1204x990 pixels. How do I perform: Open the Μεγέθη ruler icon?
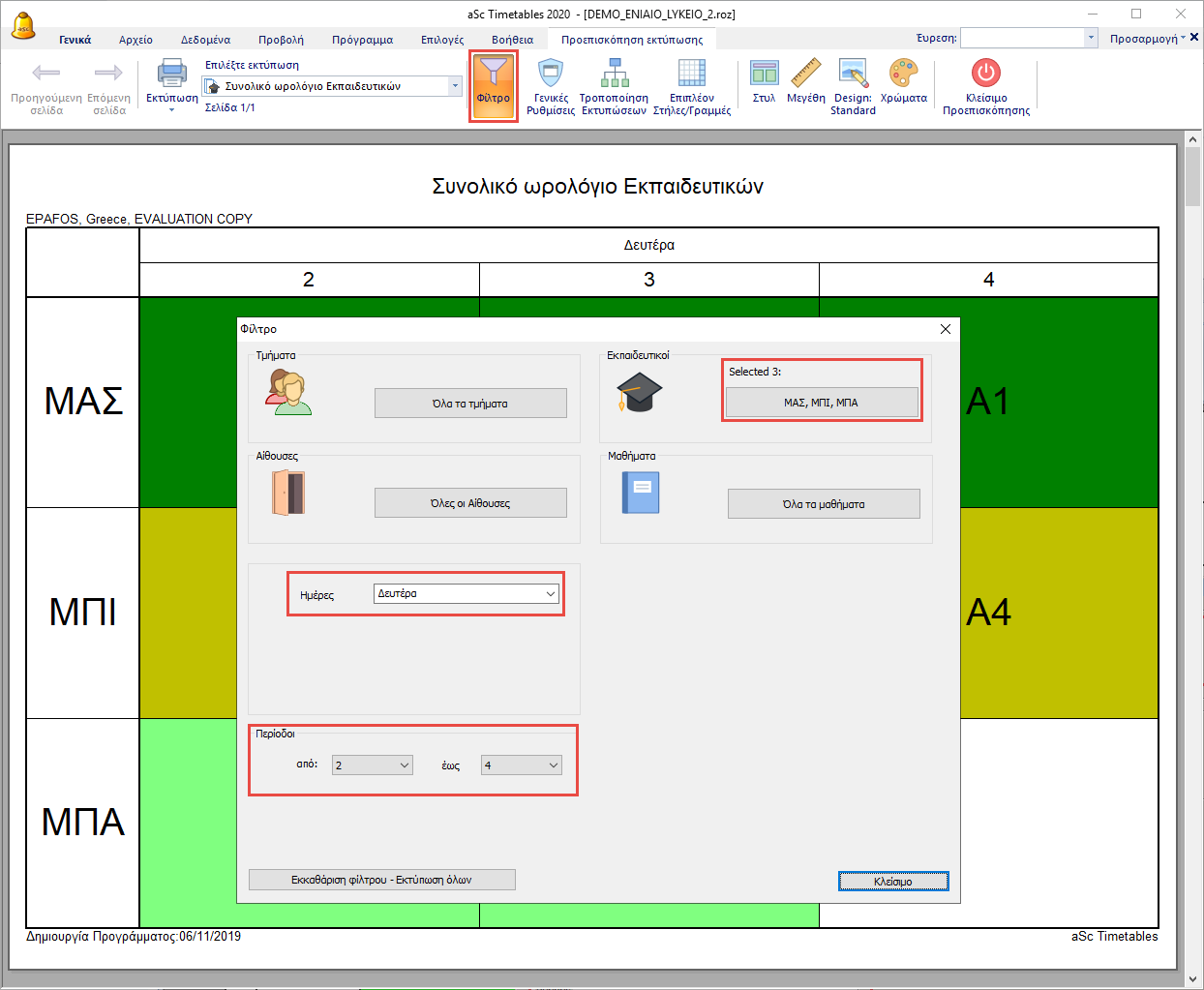click(805, 75)
